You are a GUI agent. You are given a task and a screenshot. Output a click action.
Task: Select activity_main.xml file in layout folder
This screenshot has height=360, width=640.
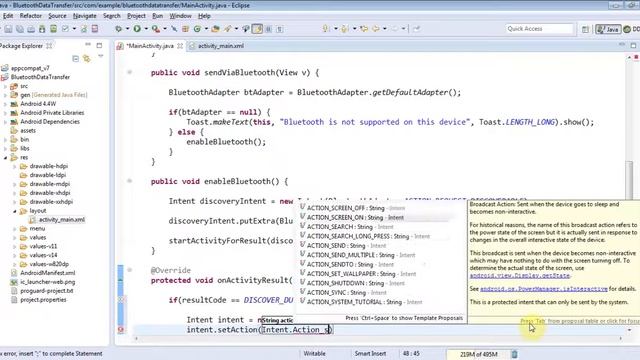pos(62,220)
